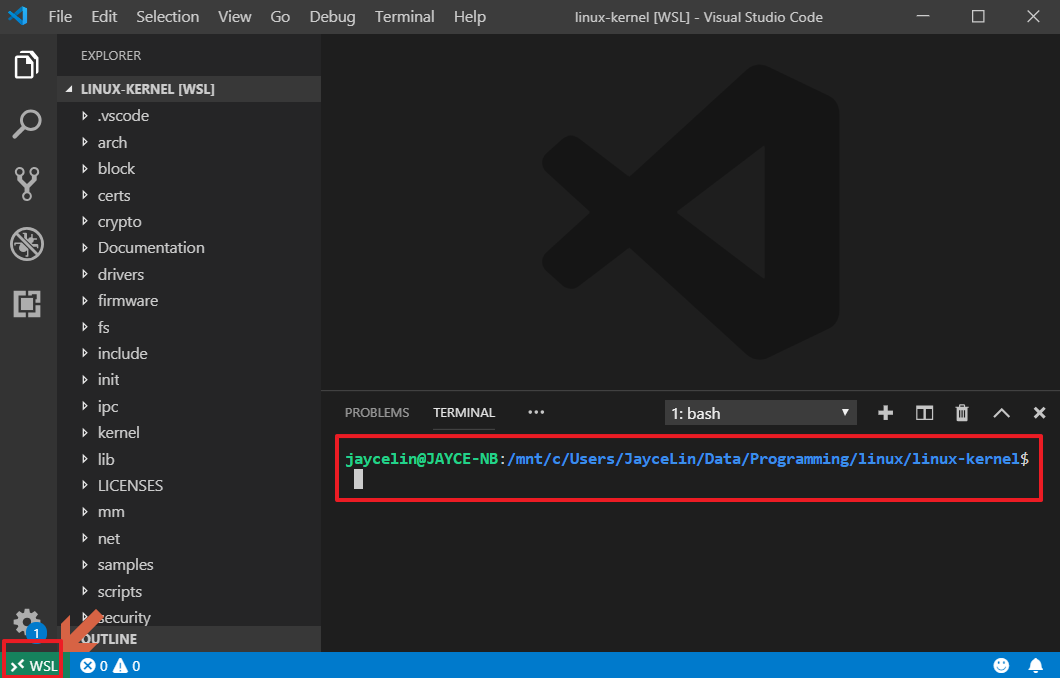Open the Edit menu

pyautogui.click(x=104, y=16)
